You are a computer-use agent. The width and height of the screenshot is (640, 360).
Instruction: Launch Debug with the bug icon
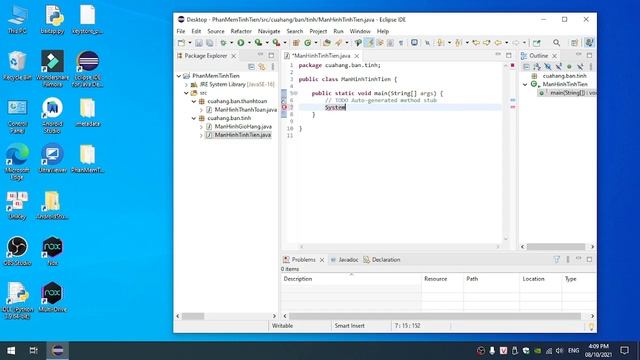tap(223, 43)
